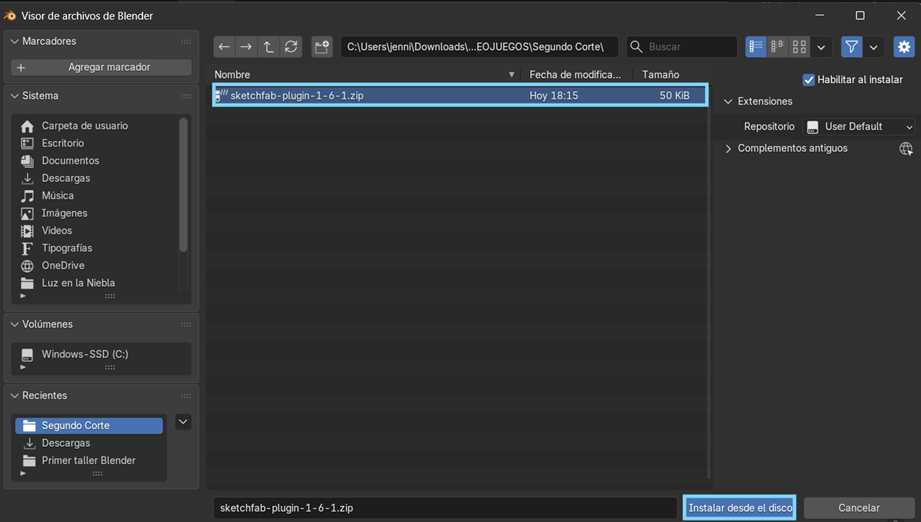
Task: Switch to horizontal list view
Action: (778, 47)
